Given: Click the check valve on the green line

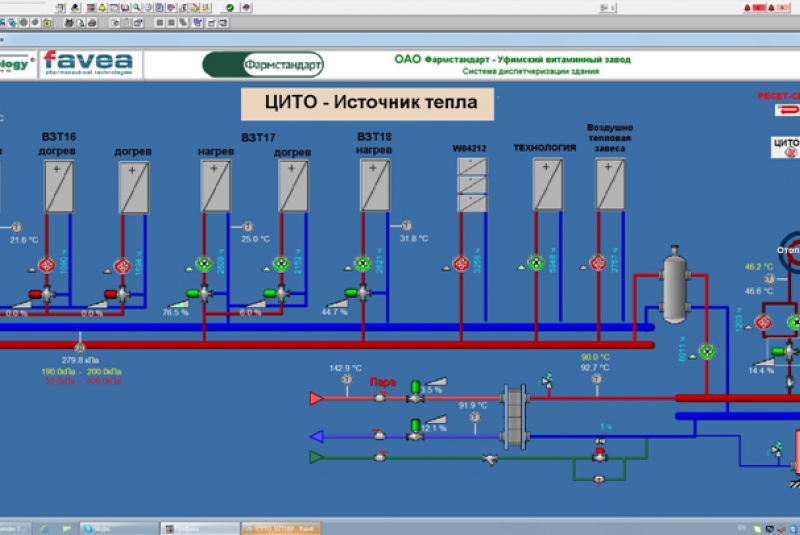Looking at the screenshot, I should coord(490,460).
